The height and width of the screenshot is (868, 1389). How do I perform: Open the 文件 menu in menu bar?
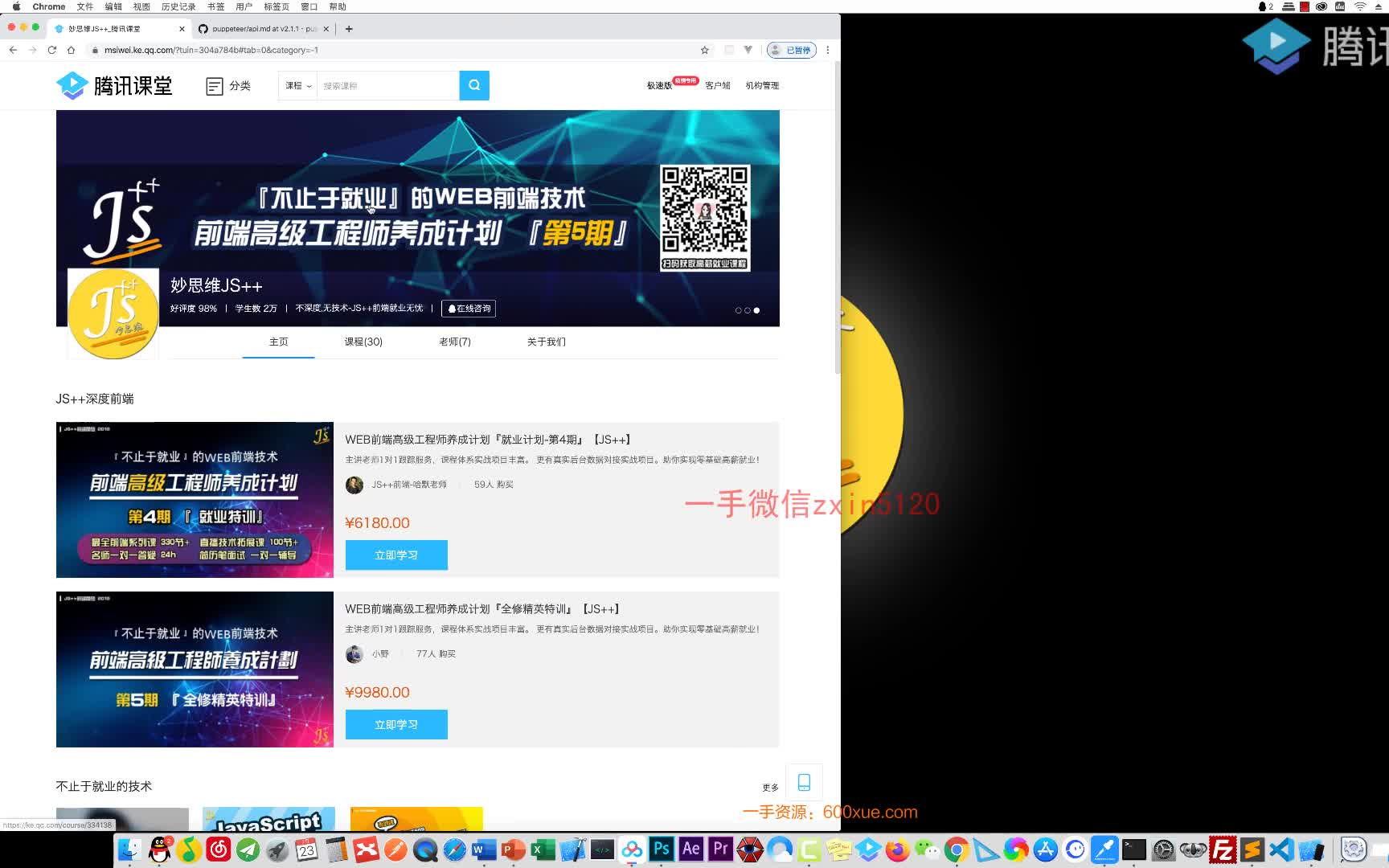(x=84, y=6)
